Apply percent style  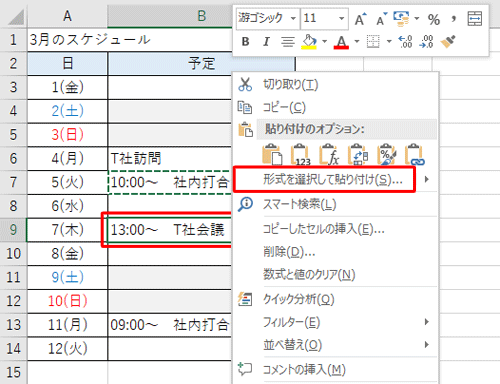click(x=434, y=19)
